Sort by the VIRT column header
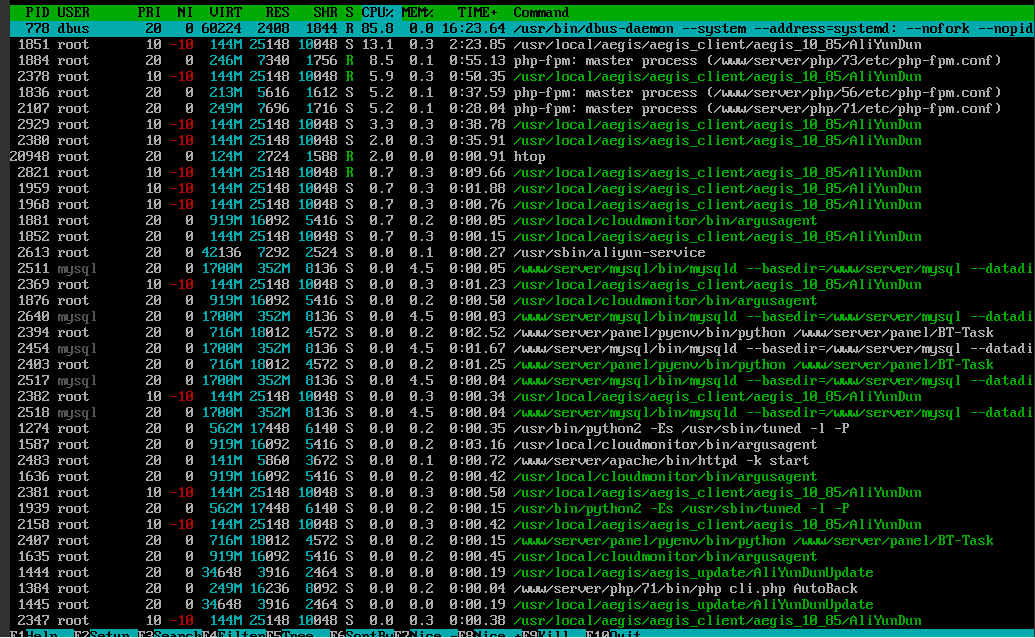 [x=226, y=12]
